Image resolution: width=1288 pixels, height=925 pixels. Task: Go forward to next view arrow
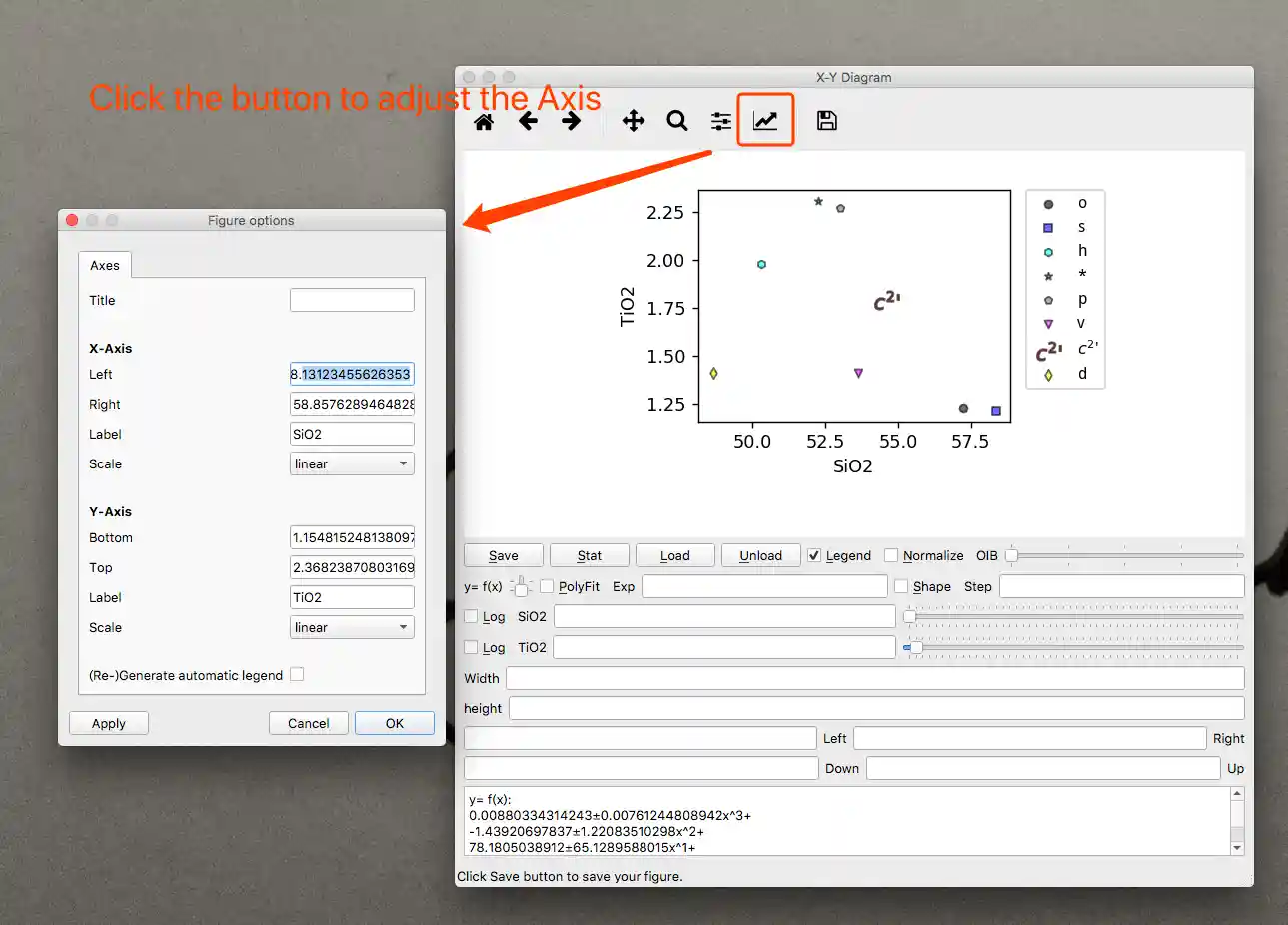point(571,121)
